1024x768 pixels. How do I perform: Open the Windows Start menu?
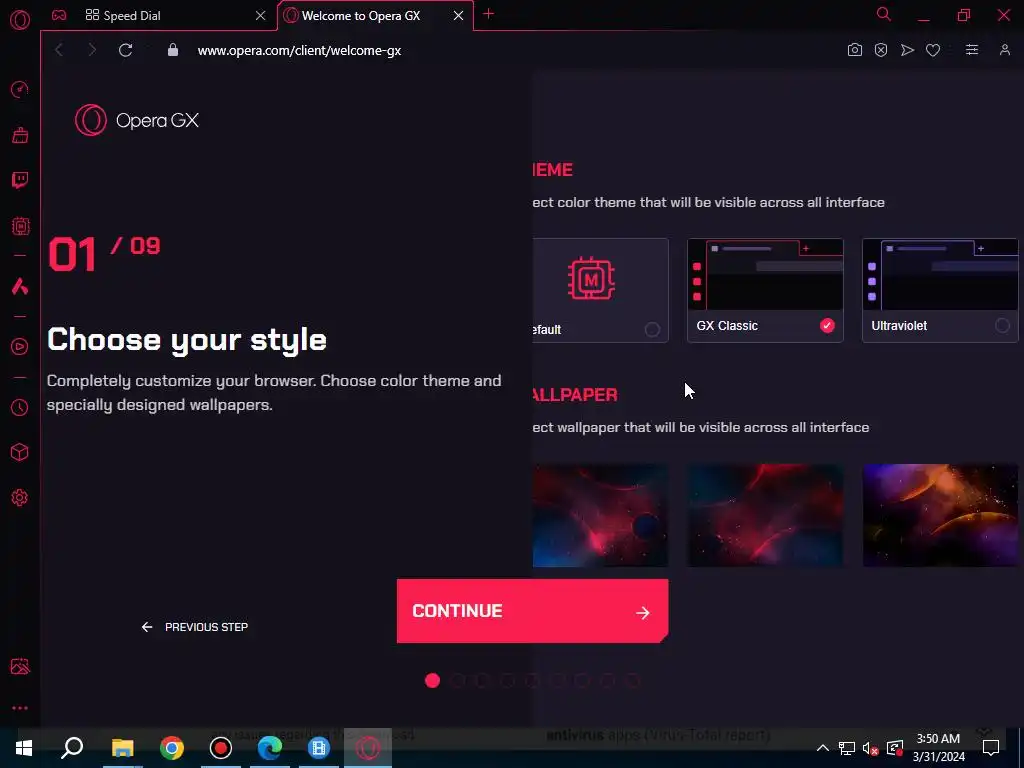[x=24, y=748]
